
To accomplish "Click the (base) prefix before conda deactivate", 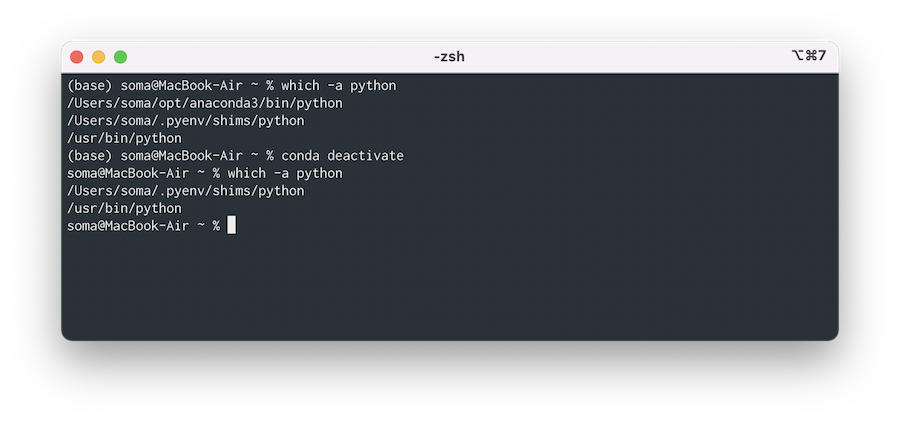I will pyautogui.click(x=90, y=156).
